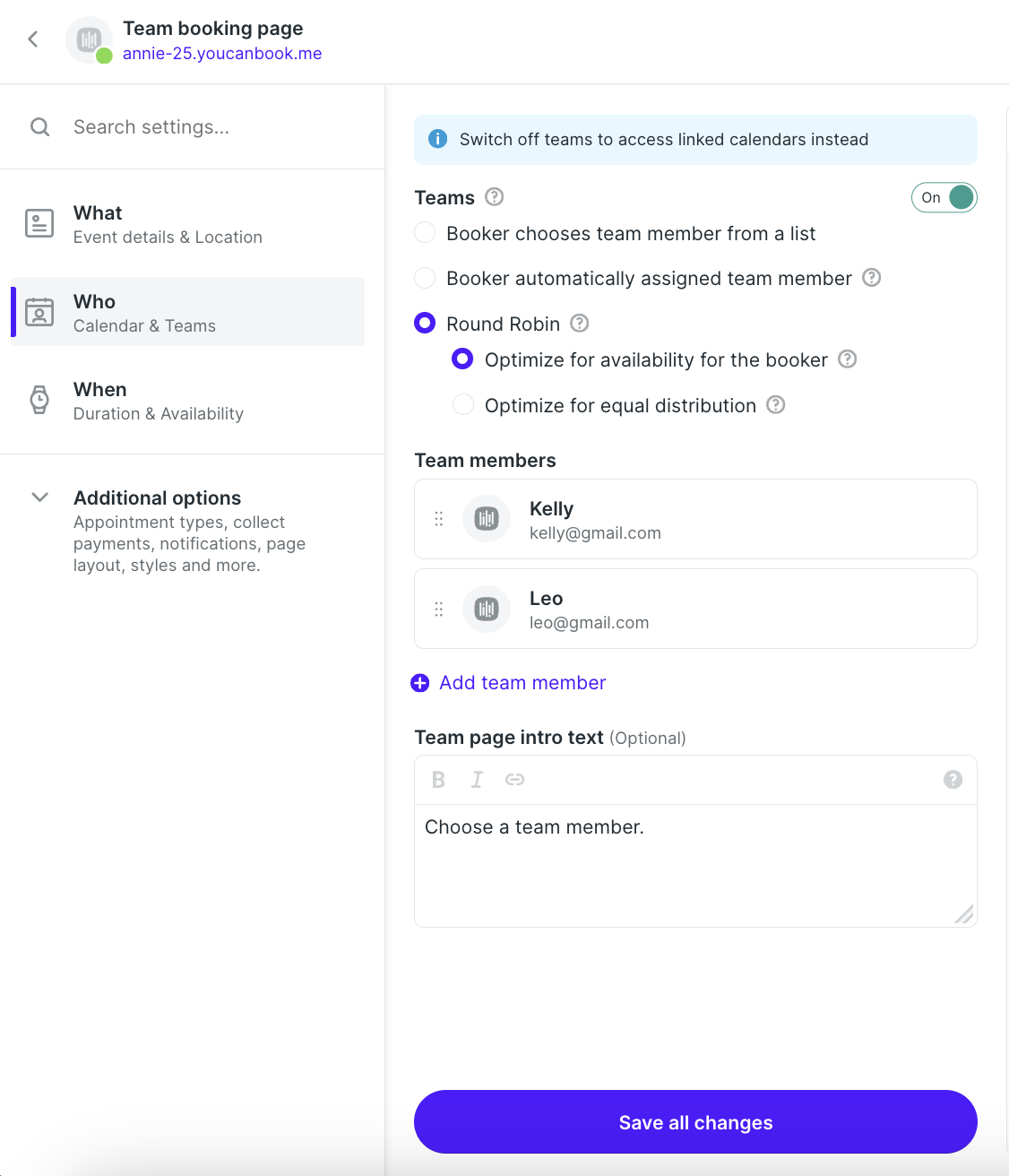Insert link in intro text editor
1009x1176 pixels.
514,780
